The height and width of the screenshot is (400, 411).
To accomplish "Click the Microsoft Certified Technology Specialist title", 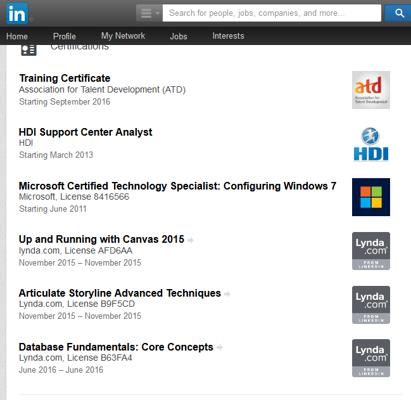I will click(177, 186).
